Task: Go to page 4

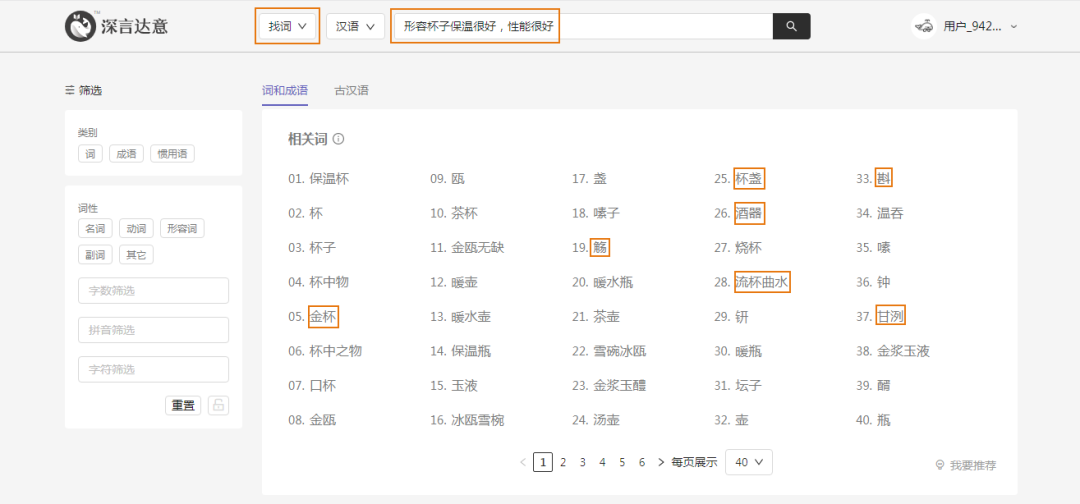Action: (602, 462)
